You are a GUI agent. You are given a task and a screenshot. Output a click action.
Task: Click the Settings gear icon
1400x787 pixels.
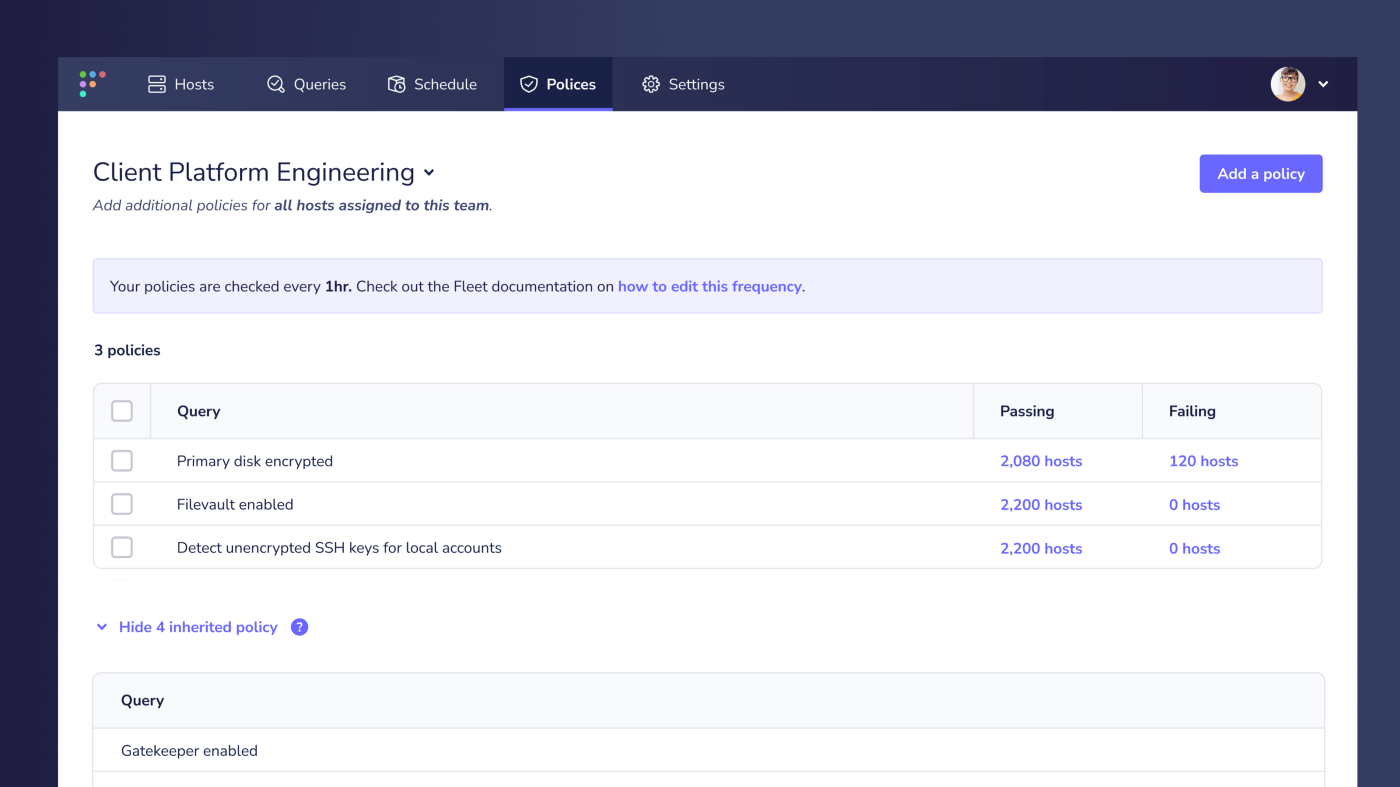(651, 84)
